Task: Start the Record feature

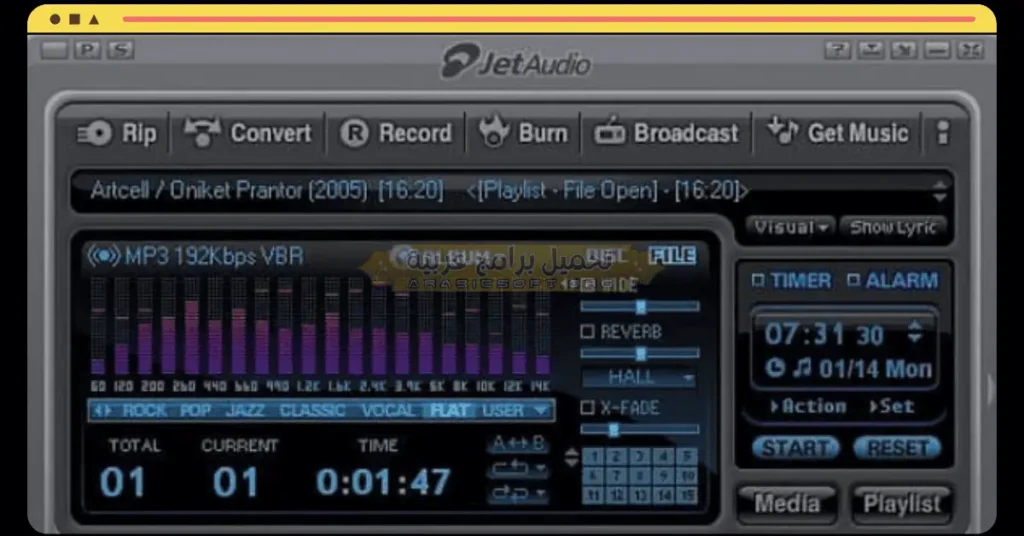Action: point(396,133)
